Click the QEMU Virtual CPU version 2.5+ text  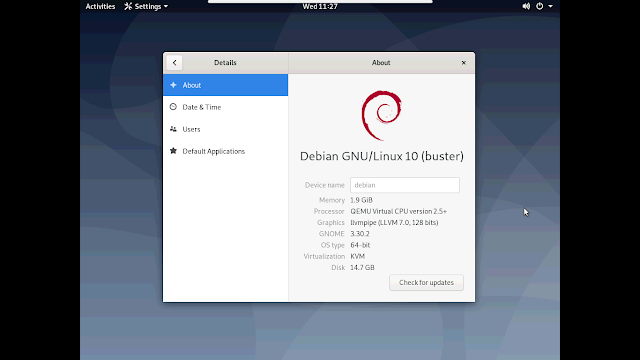click(x=398, y=211)
